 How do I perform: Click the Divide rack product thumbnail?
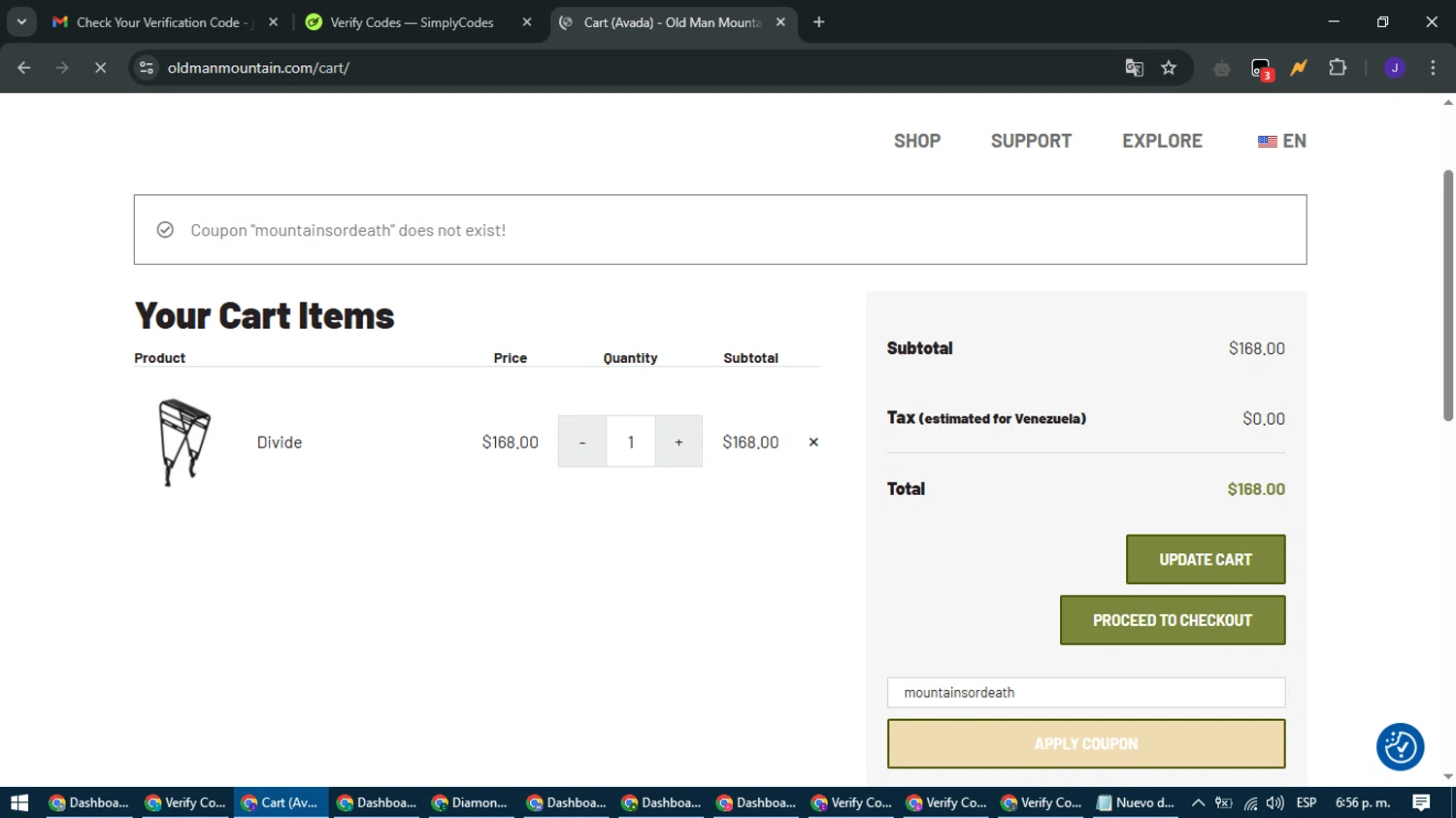[184, 442]
